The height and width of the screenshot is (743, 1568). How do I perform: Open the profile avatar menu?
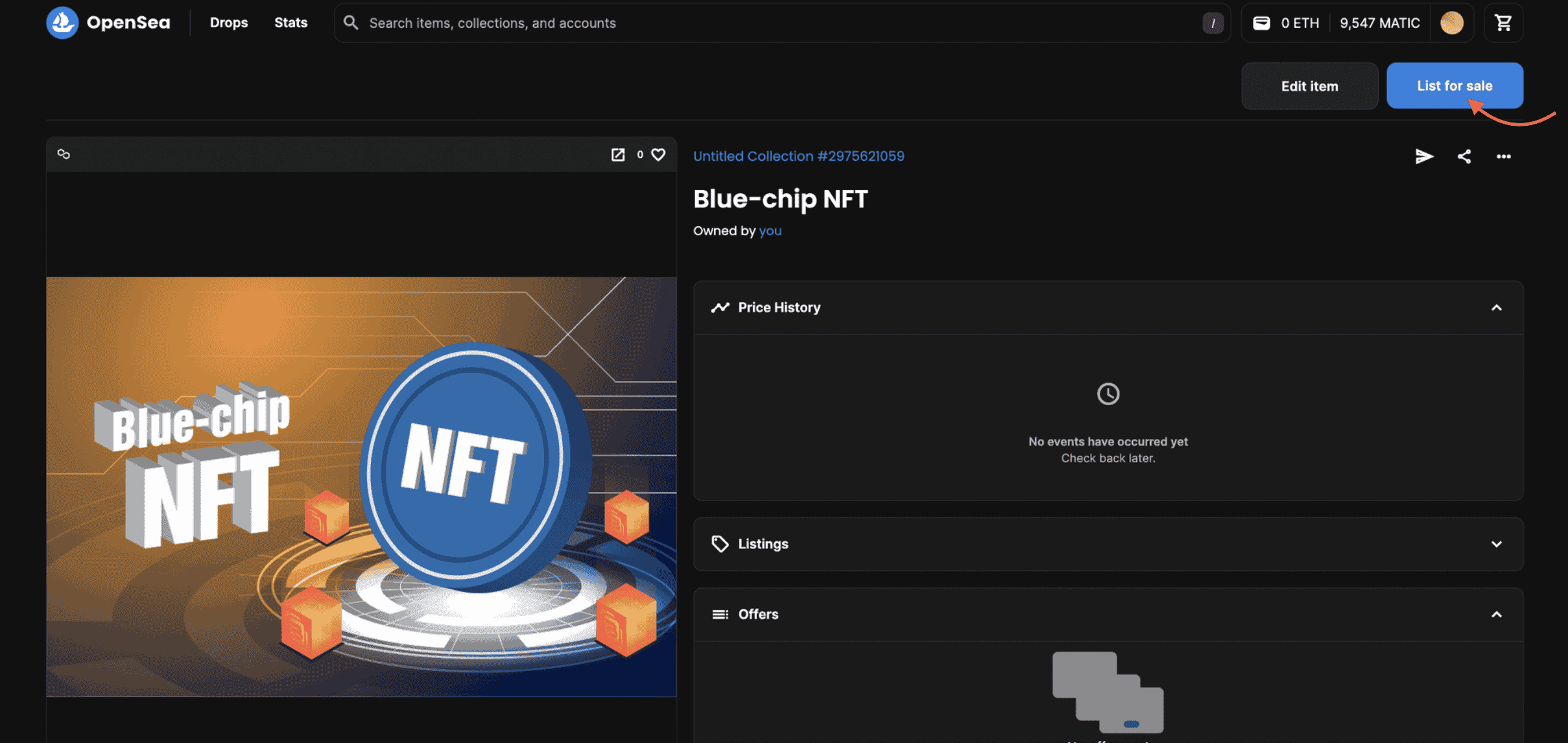(x=1451, y=23)
